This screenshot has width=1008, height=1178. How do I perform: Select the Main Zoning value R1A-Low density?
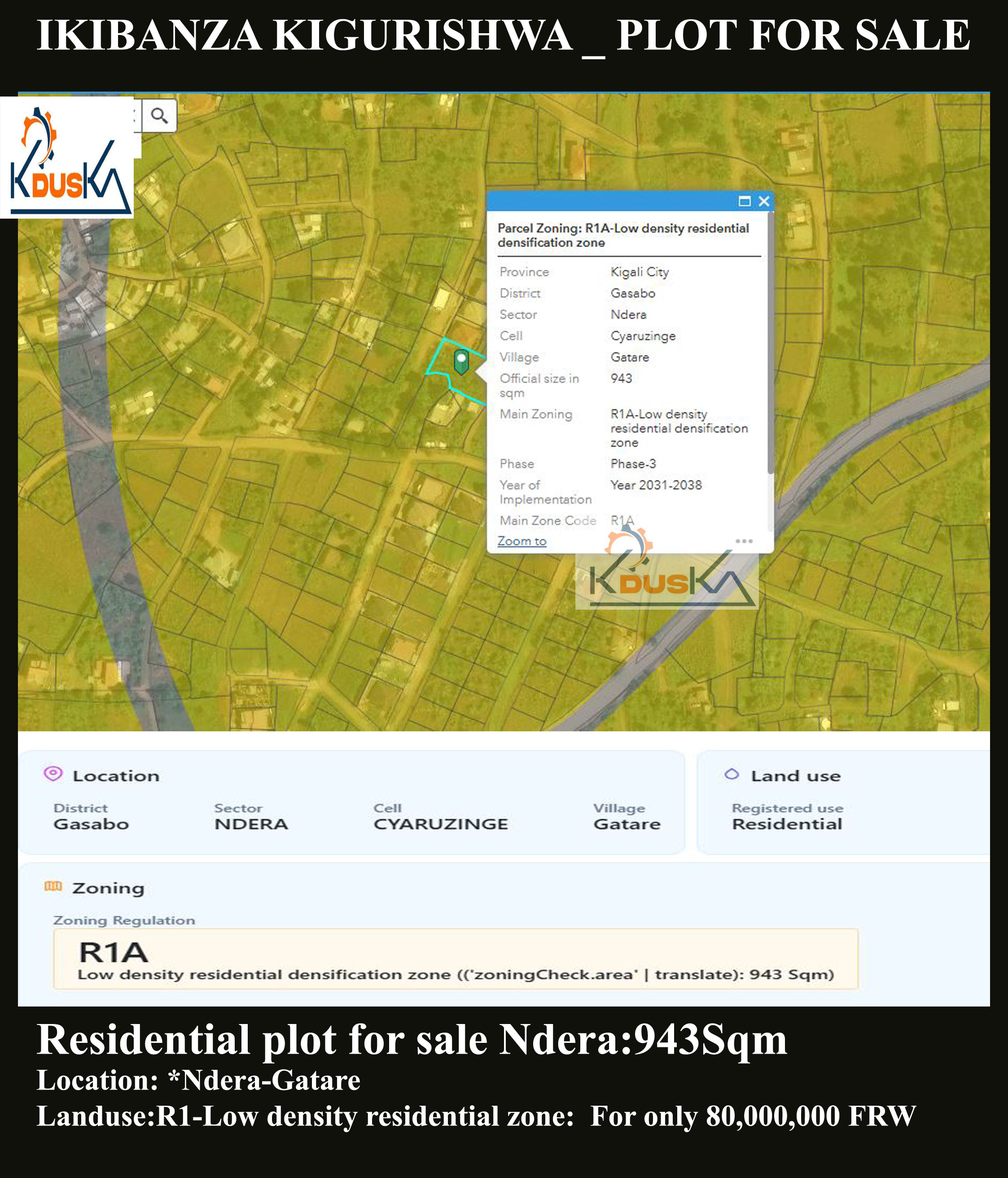coord(660,414)
